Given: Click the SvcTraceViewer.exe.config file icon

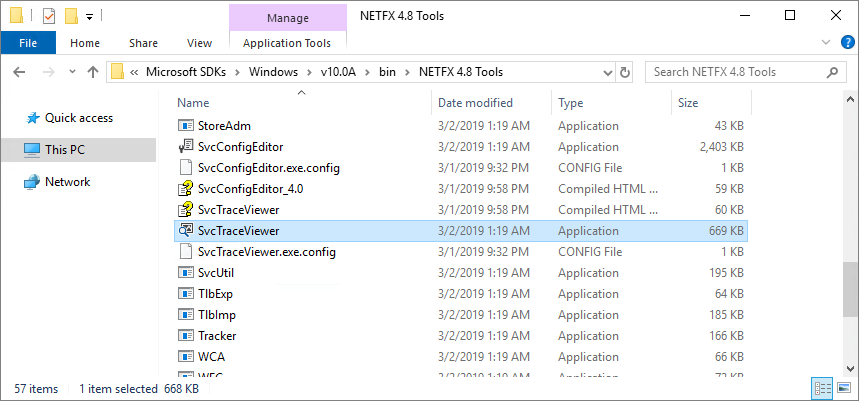Looking at the screenshot, I should pos(186,252).
